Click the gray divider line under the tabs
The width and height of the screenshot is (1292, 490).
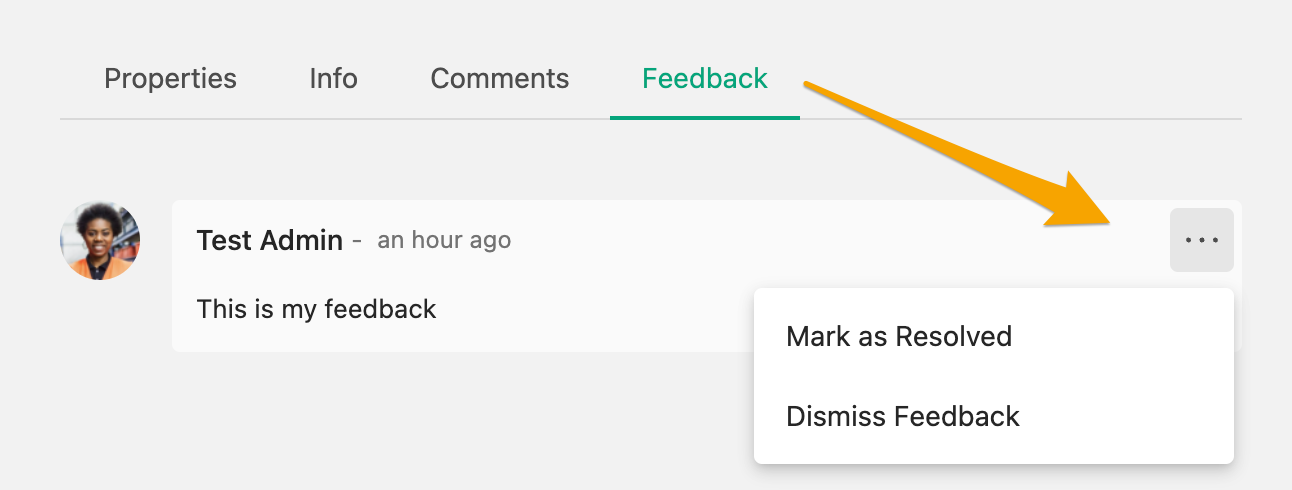coord(651,119)
